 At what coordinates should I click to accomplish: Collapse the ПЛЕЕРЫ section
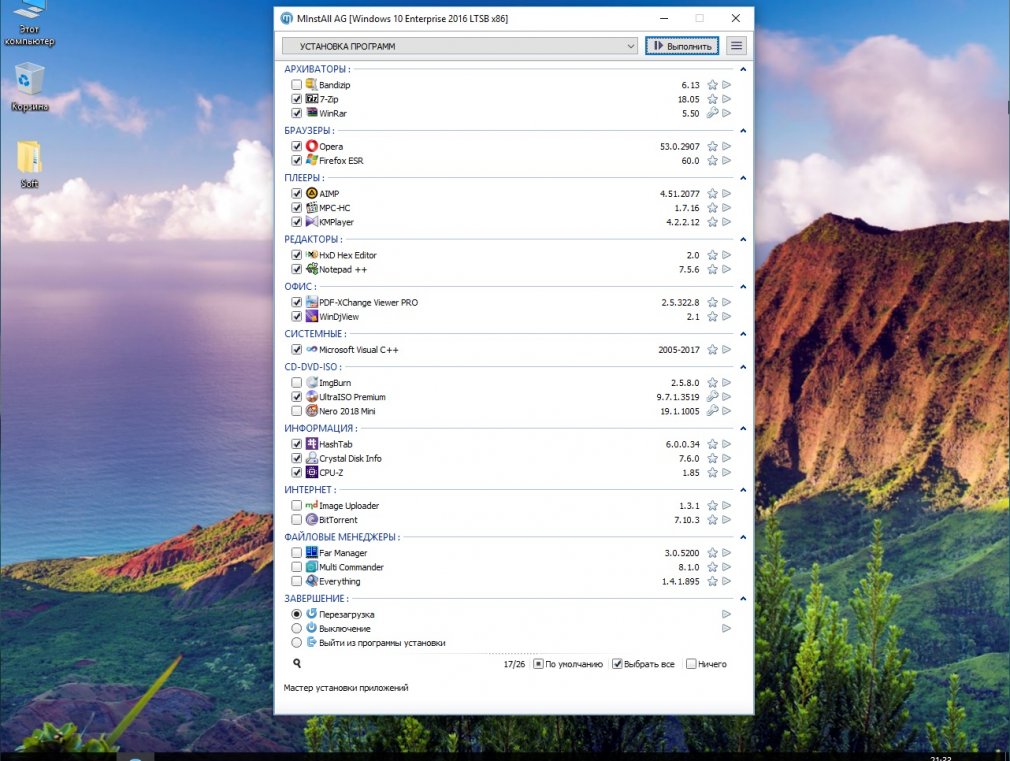pyautogui.click(x=743, y=178)
